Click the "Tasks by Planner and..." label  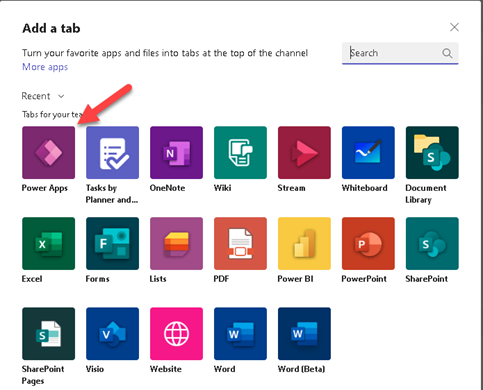112,194
